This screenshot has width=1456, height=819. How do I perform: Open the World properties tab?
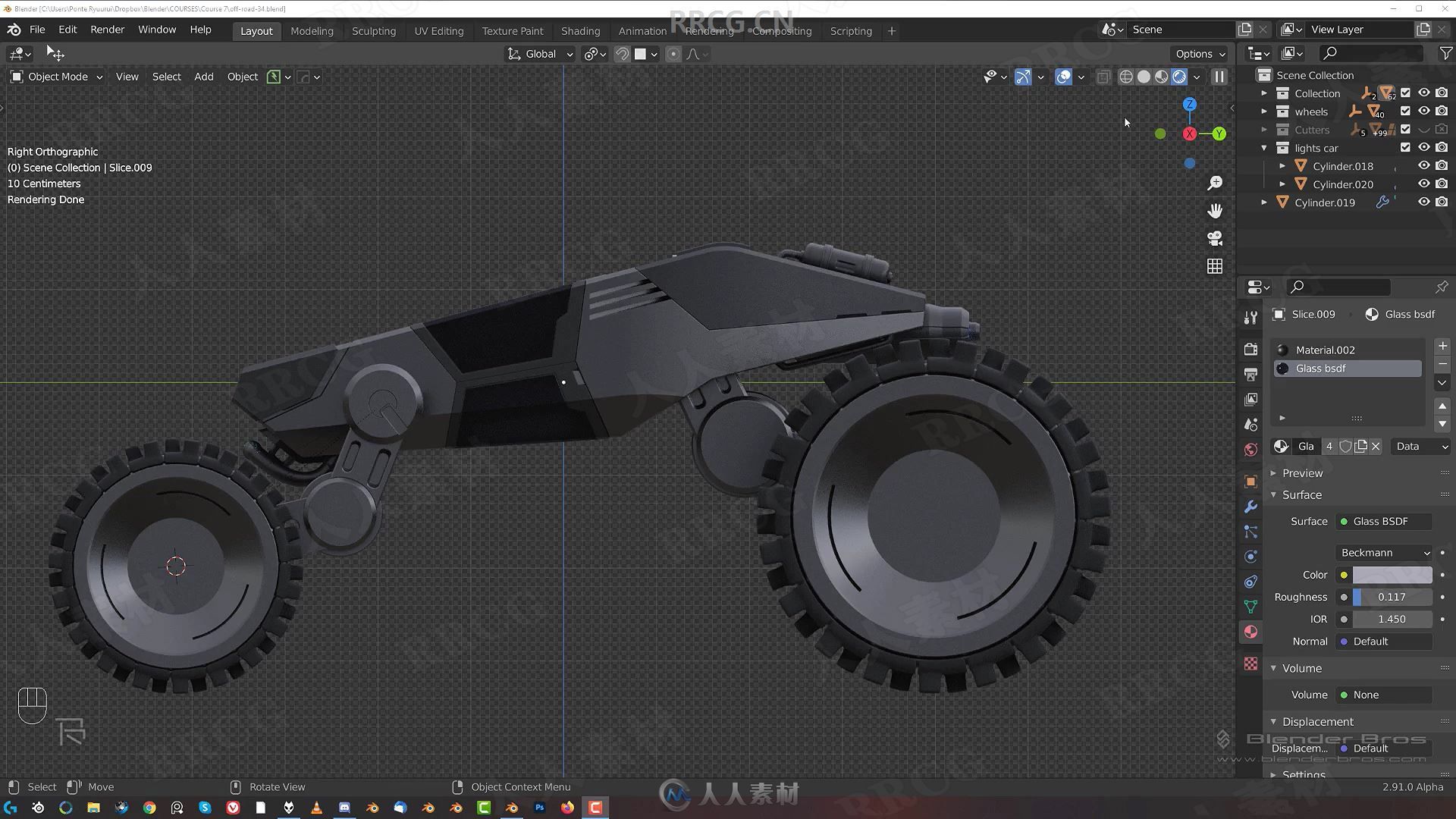1250,450
